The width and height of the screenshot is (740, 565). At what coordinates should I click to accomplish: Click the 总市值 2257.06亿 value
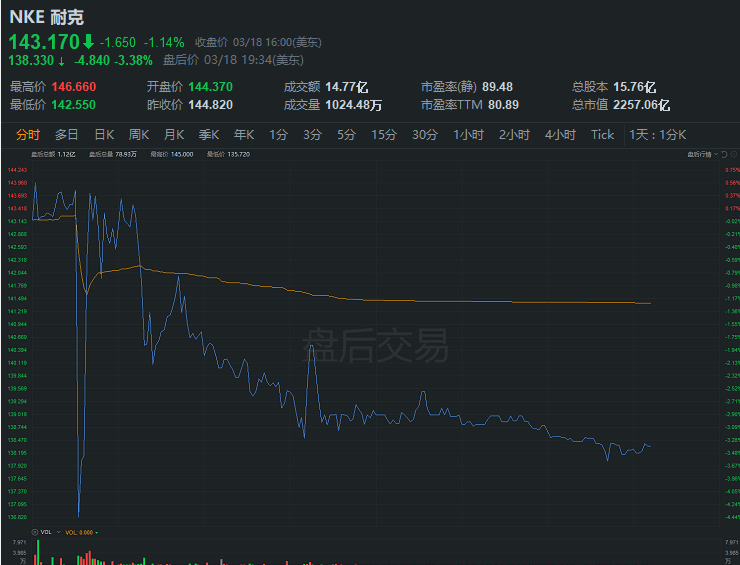tap(641, 105)
